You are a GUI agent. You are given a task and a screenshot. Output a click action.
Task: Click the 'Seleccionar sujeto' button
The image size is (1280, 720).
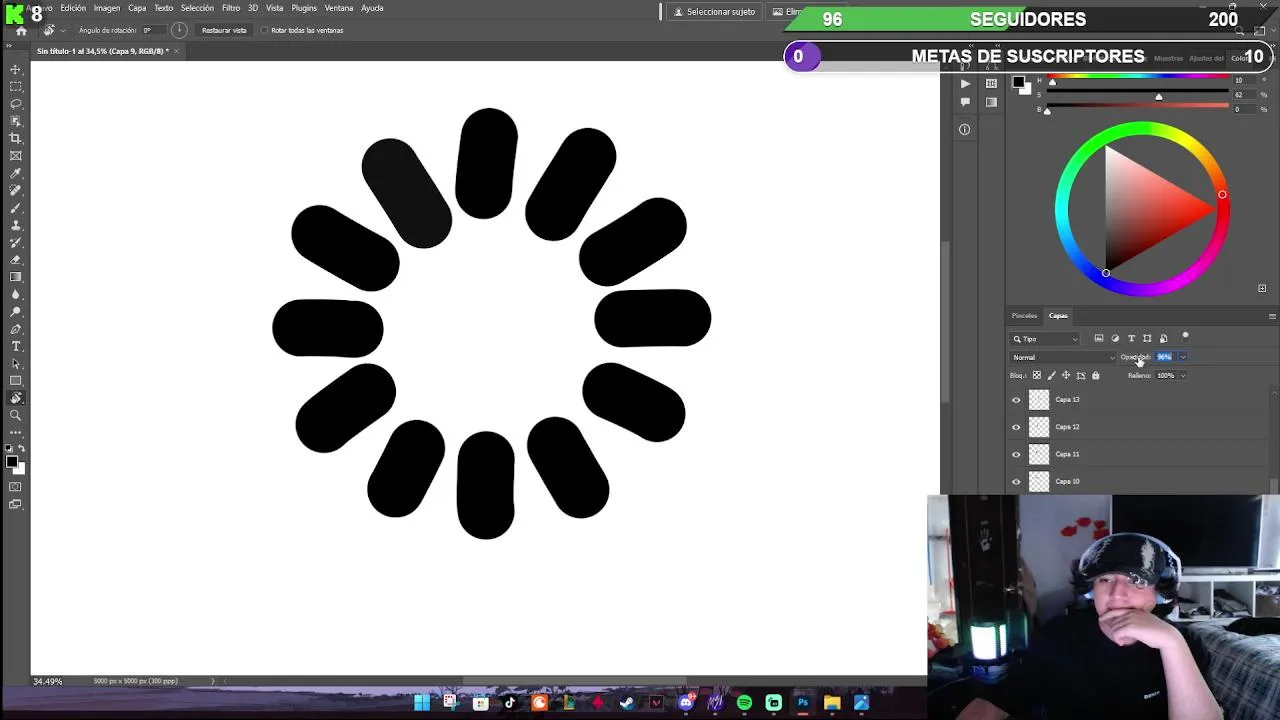click(714, 12)
